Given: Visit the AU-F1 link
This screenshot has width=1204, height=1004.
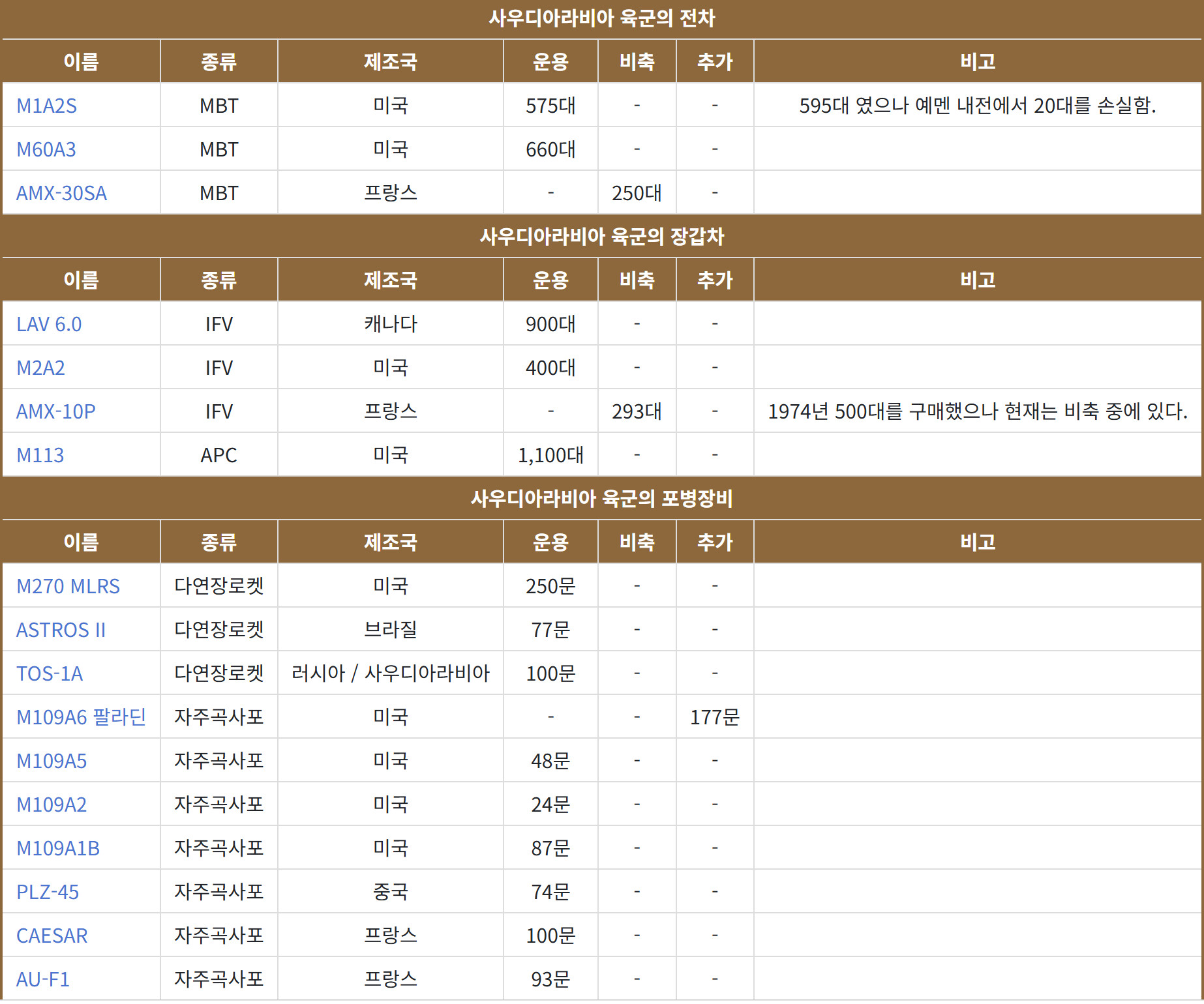Looking at the screenshot, I should pos(42,979).
